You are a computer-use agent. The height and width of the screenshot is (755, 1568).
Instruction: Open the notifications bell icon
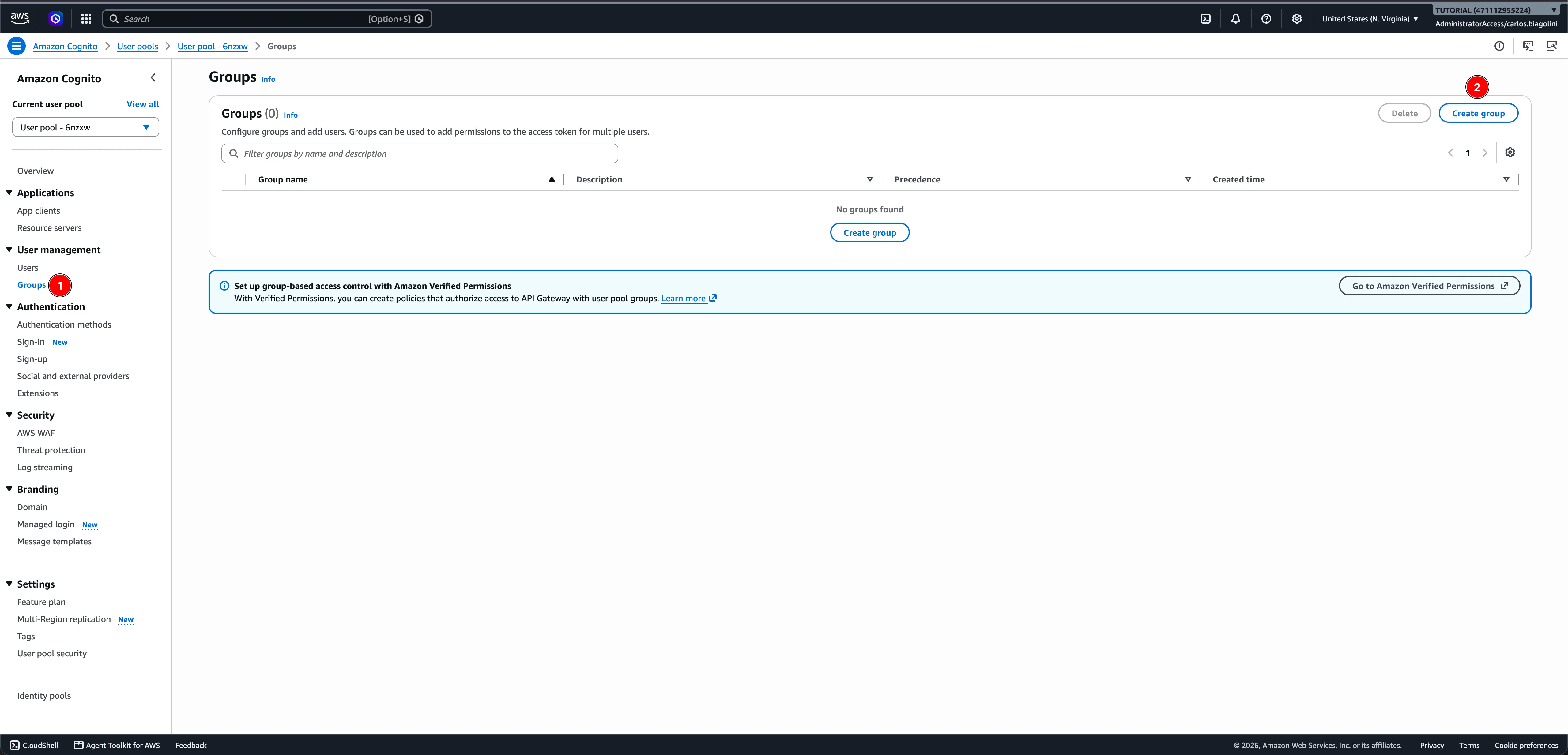[1236, 19]
